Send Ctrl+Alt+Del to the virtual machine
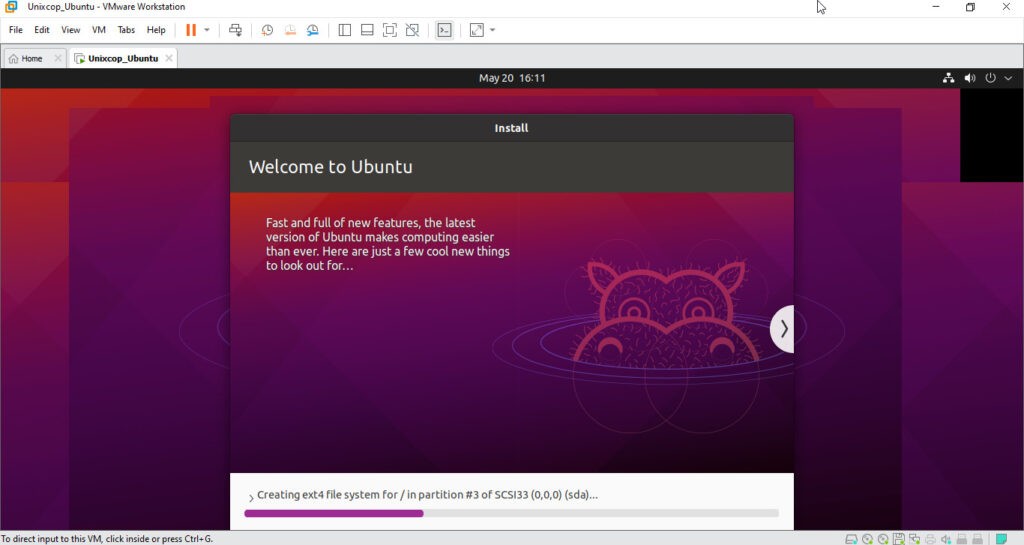 (x=235, y=30)
